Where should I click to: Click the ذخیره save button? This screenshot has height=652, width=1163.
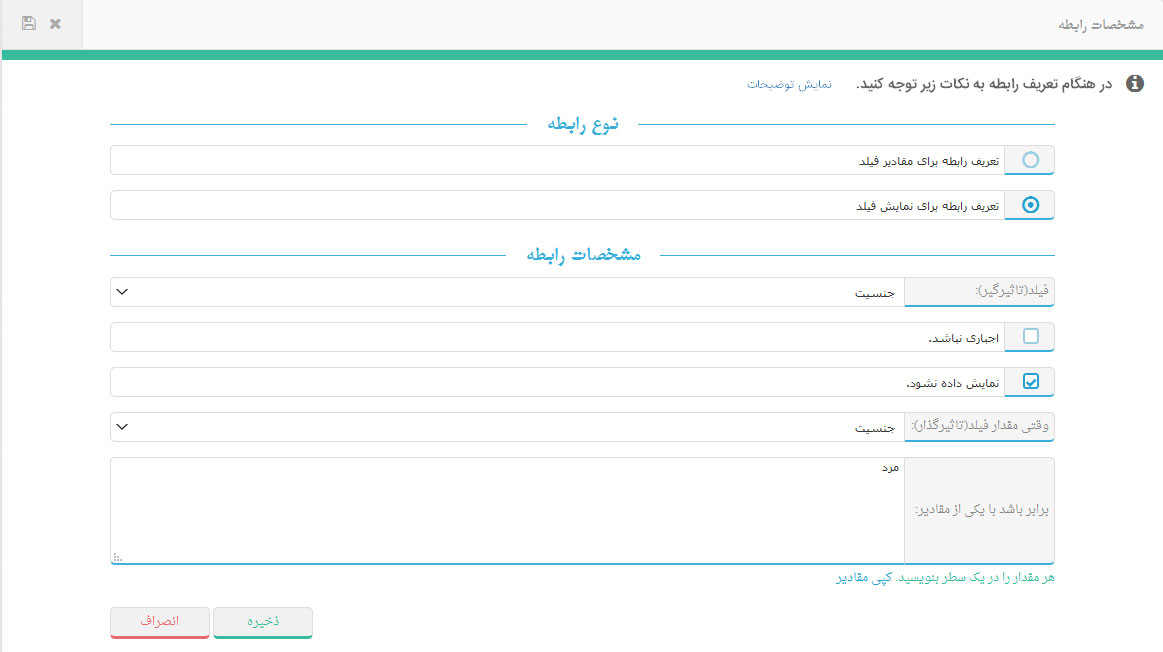point(263,622)
